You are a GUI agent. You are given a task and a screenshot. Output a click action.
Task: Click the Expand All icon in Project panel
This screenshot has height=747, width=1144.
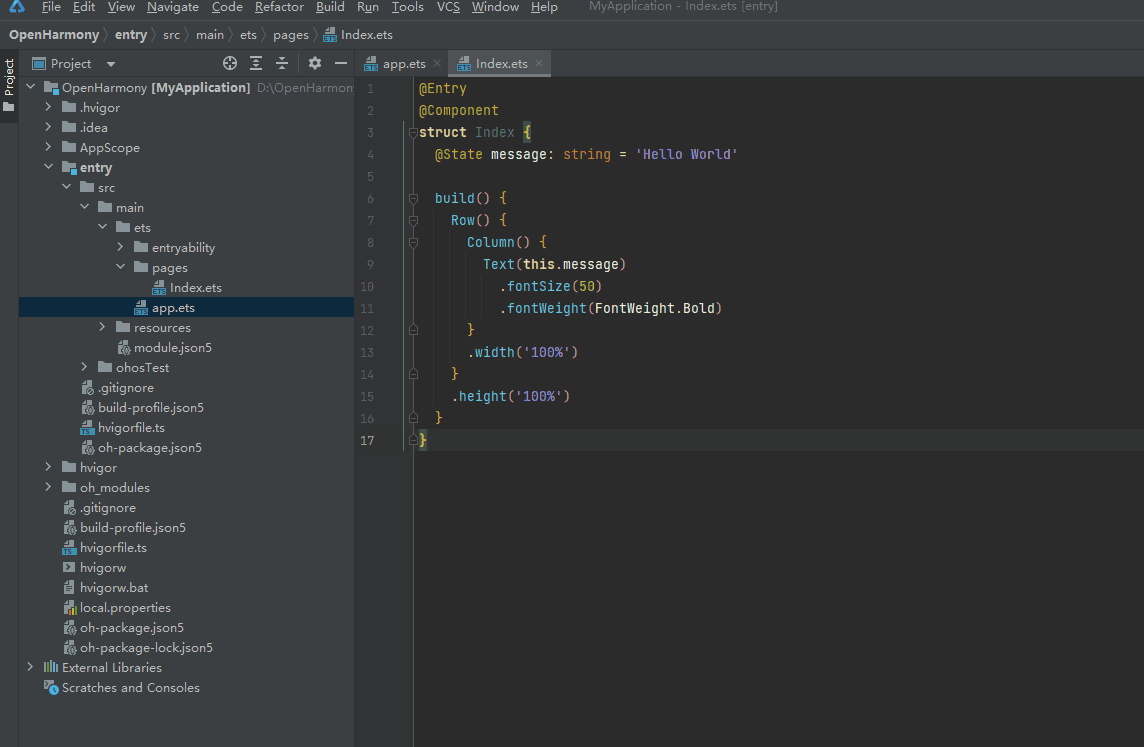click(256, 63)
